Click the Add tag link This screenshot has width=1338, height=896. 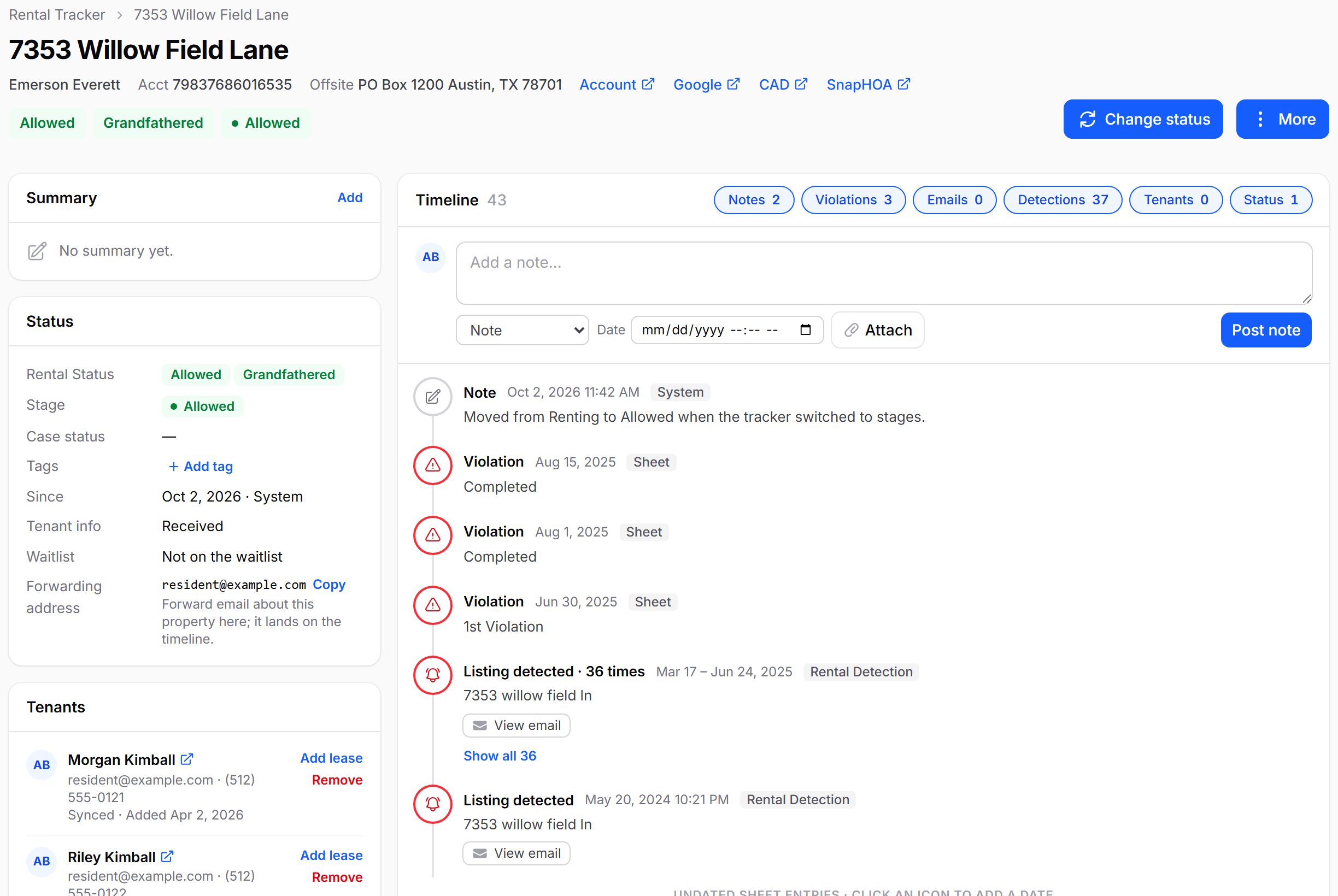tap(201, 466)
